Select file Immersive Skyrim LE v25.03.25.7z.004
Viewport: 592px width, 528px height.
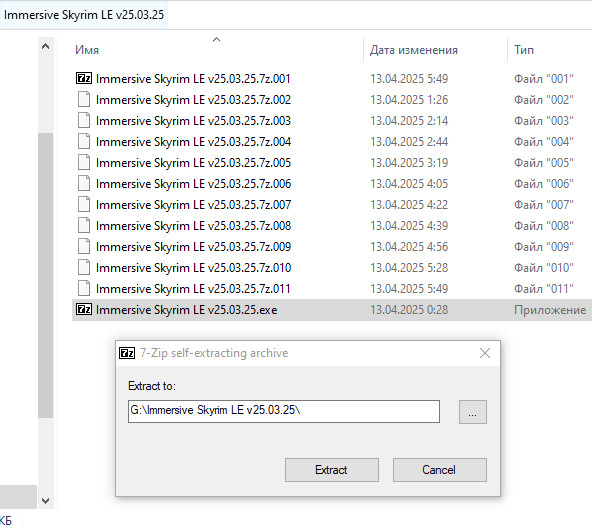coord(193,142)
